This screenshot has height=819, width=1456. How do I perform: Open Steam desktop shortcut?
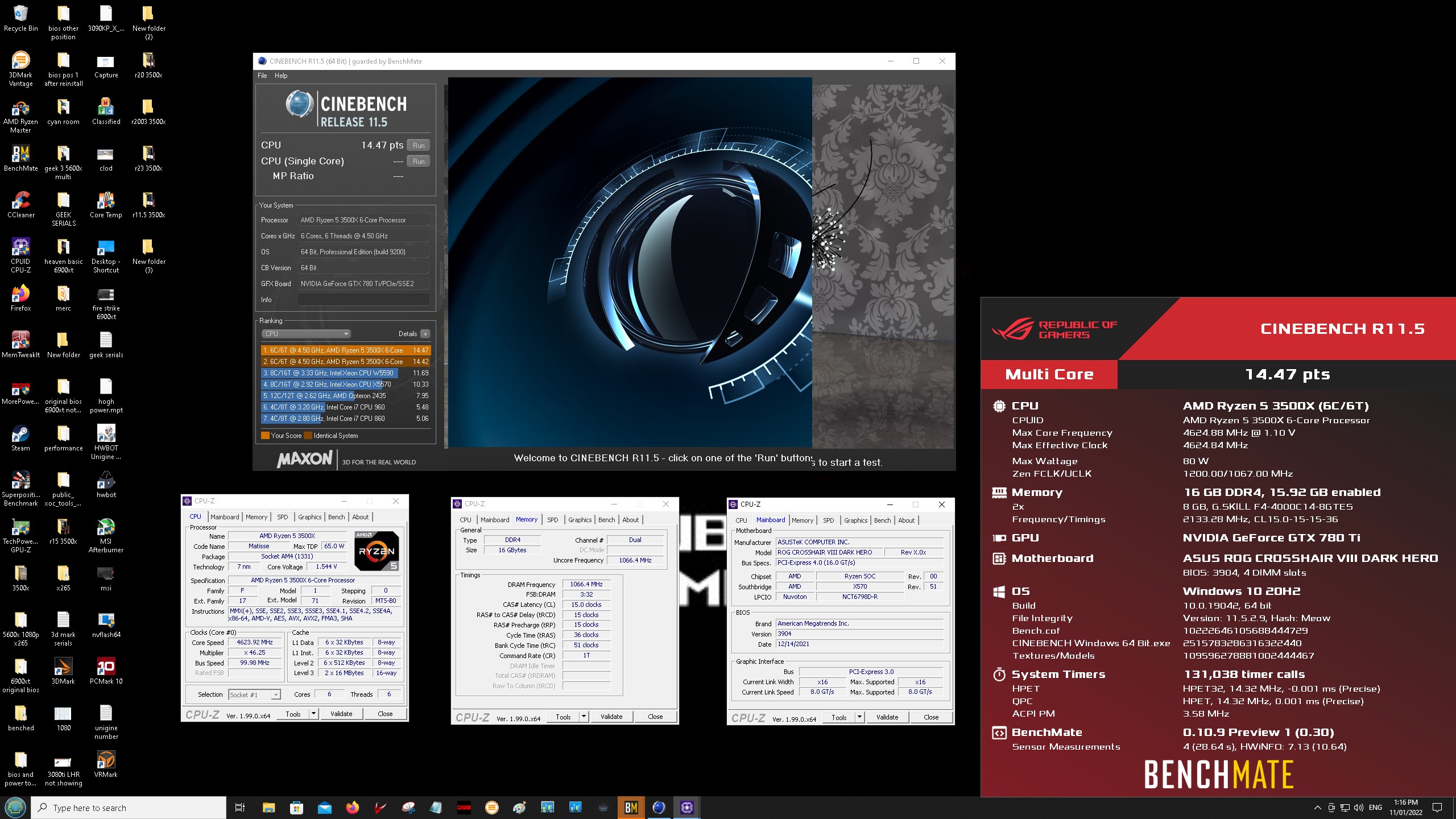(x=20, y=438)
